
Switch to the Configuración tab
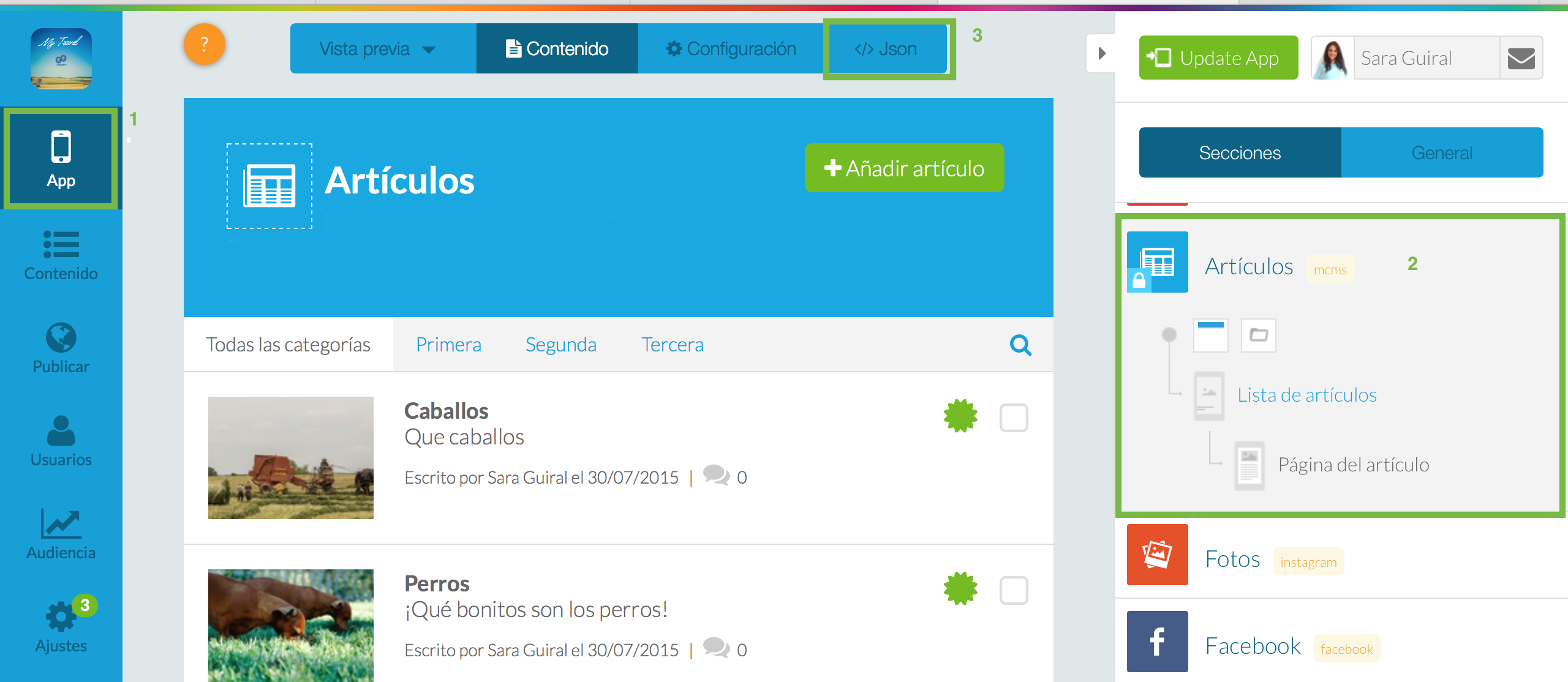(x=731, y=49)
